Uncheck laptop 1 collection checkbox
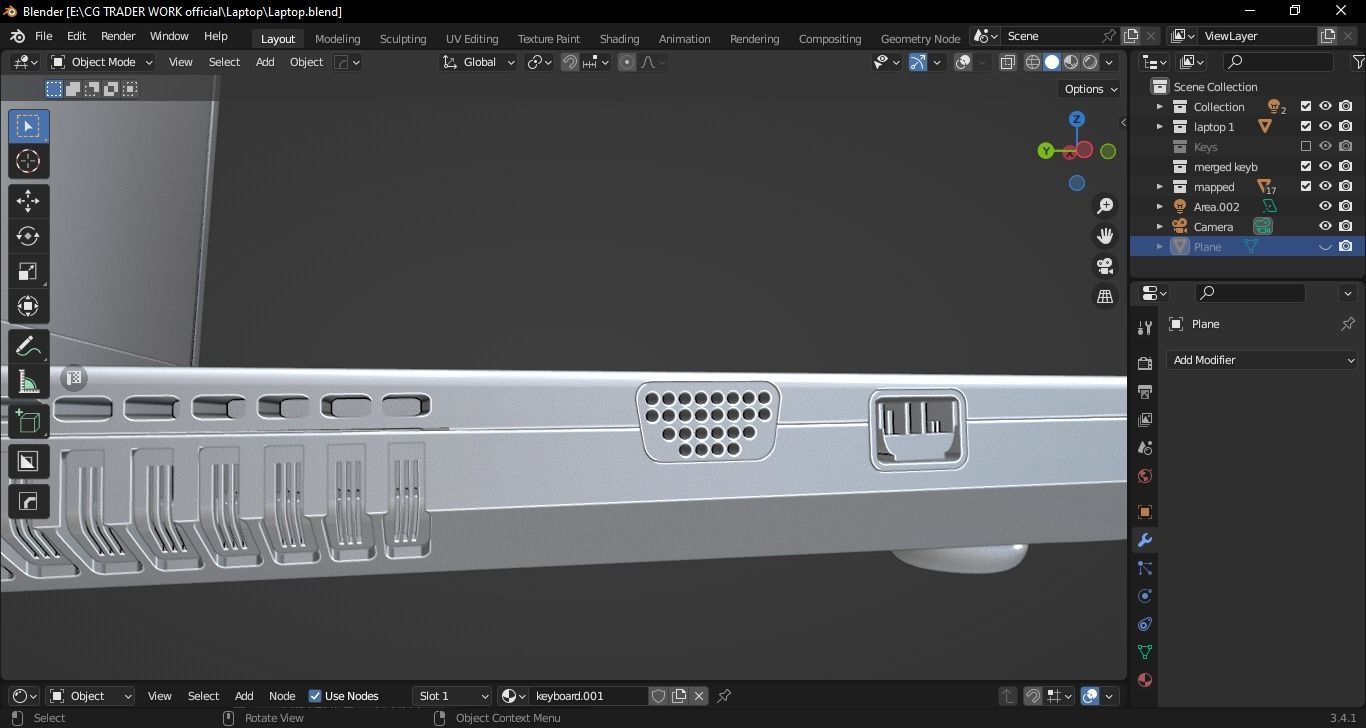The image size is (1366, 728). point(1306,127)
